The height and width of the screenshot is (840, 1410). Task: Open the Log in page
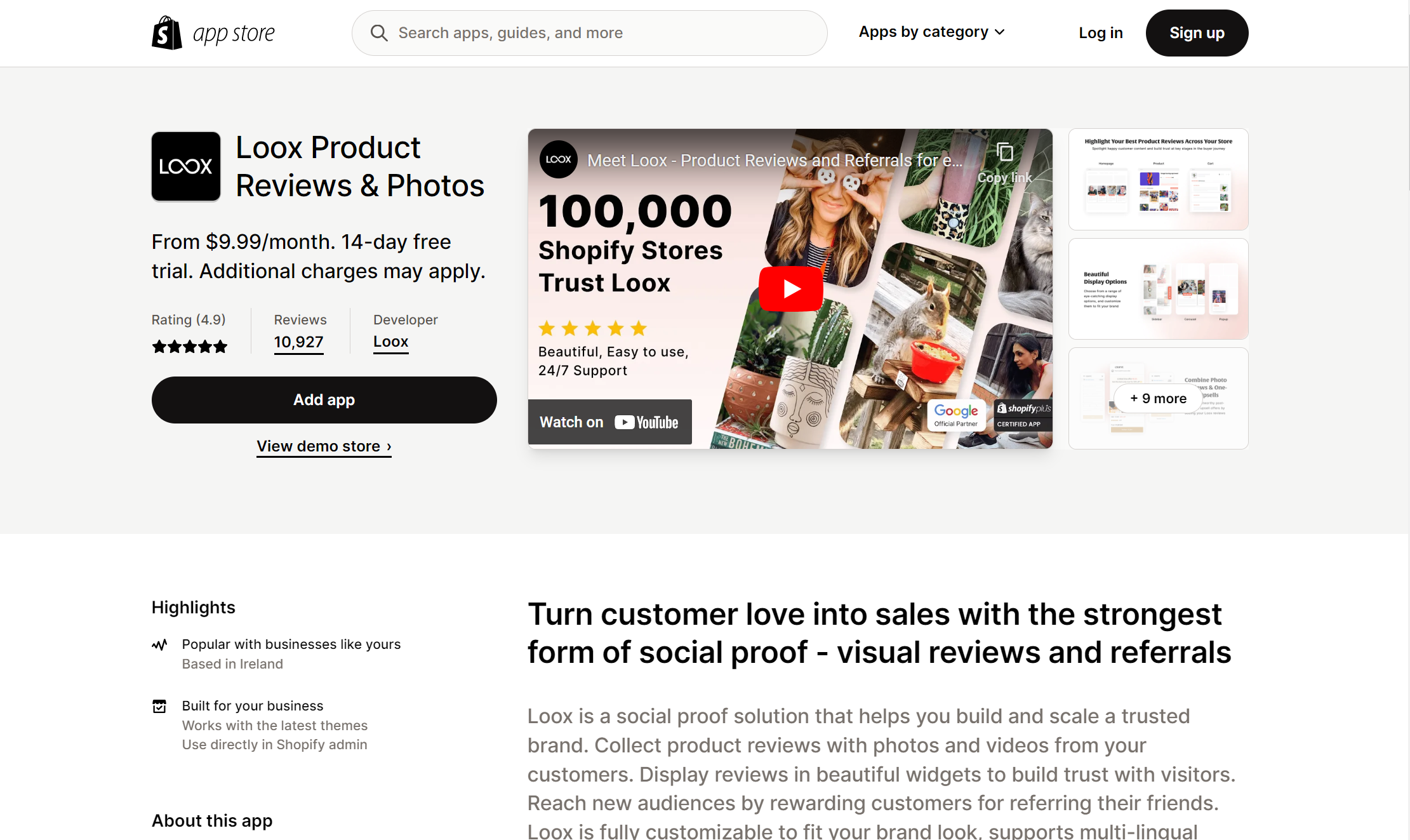[x=1100, y=33]
